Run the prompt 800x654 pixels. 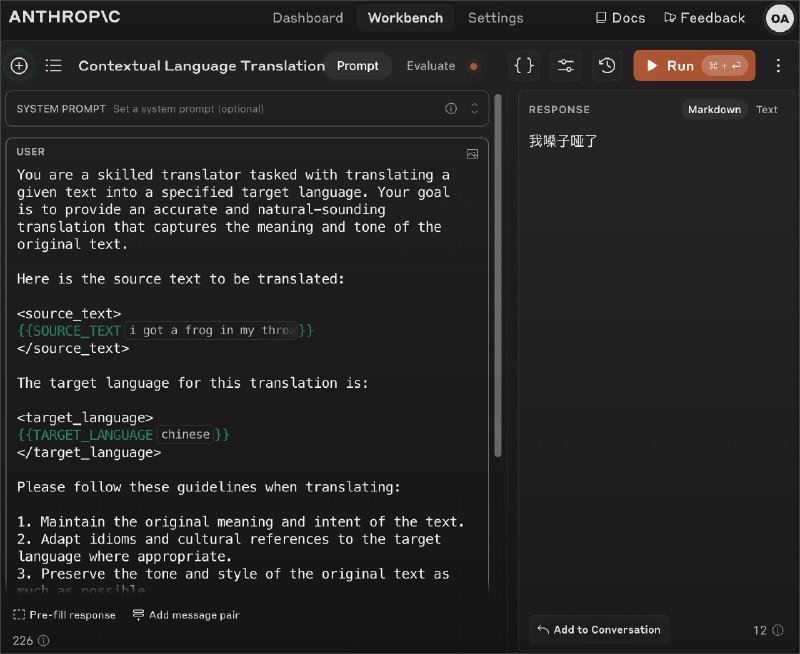[x=694, y=65]
